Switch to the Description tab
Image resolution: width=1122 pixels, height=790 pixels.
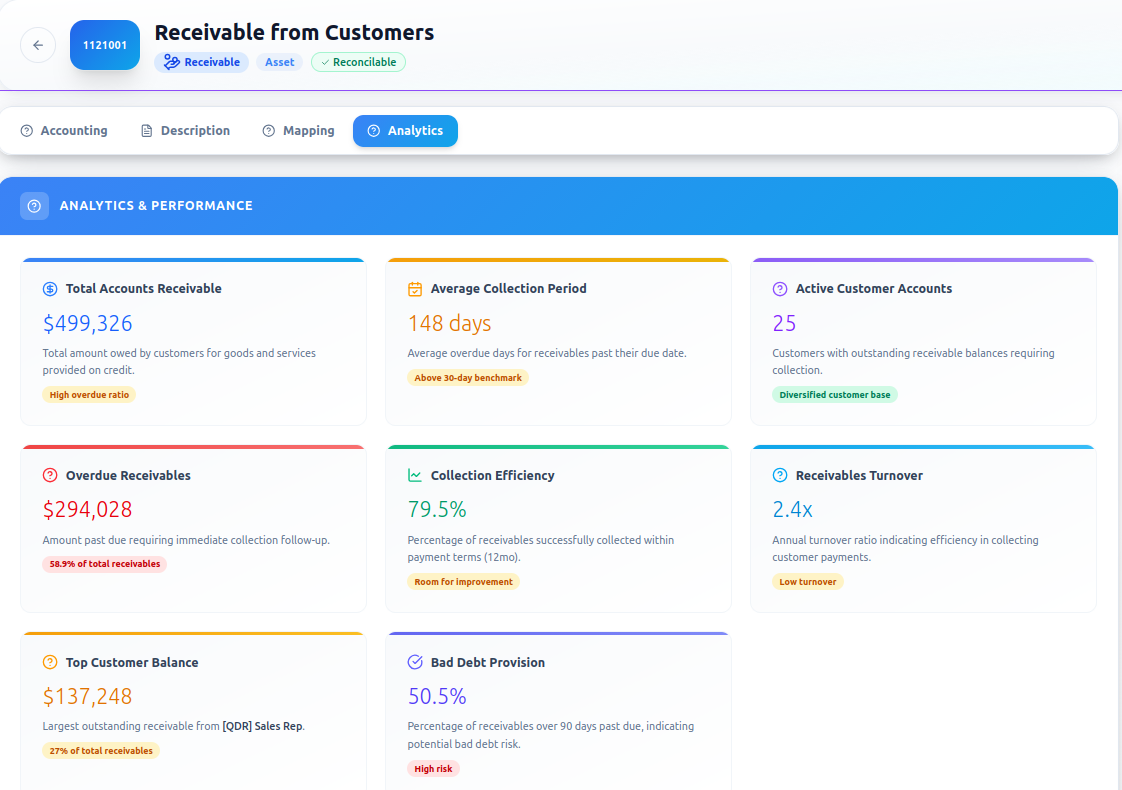[185, 131]
